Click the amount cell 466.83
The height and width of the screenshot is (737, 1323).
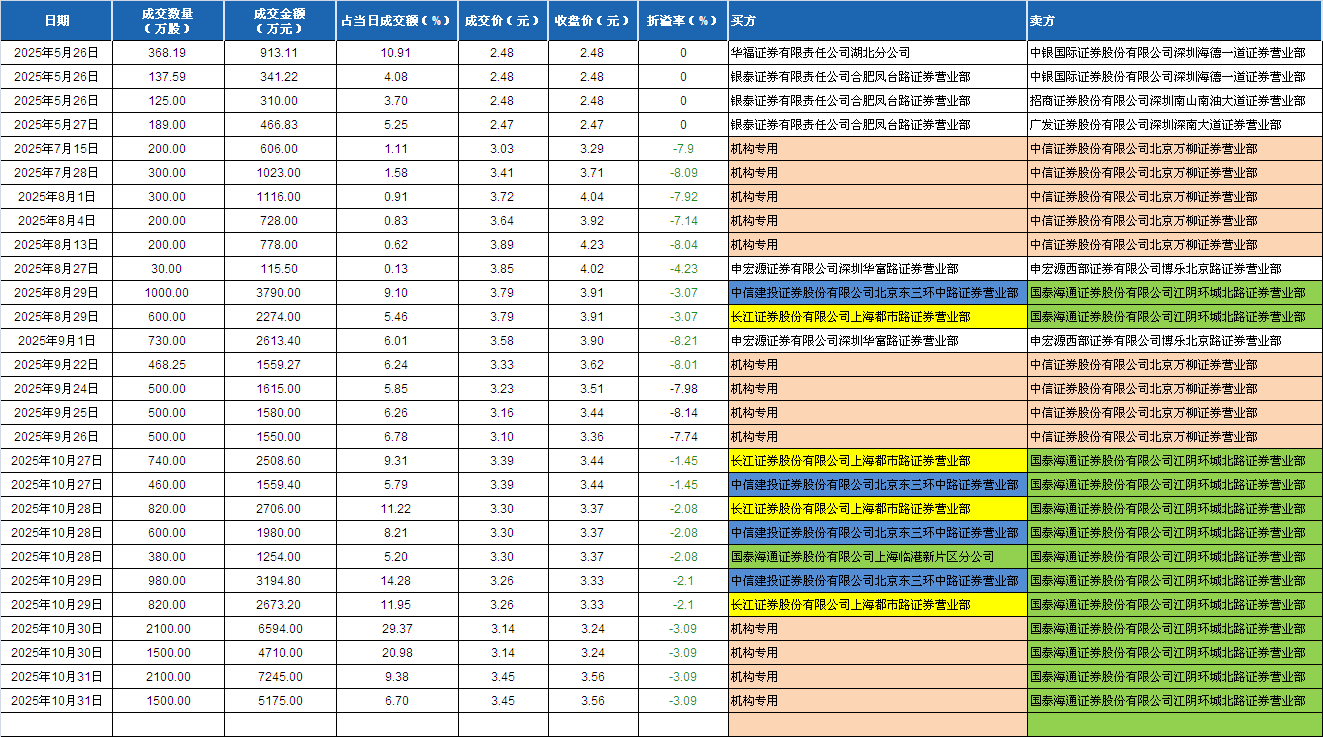coord(280,124)
